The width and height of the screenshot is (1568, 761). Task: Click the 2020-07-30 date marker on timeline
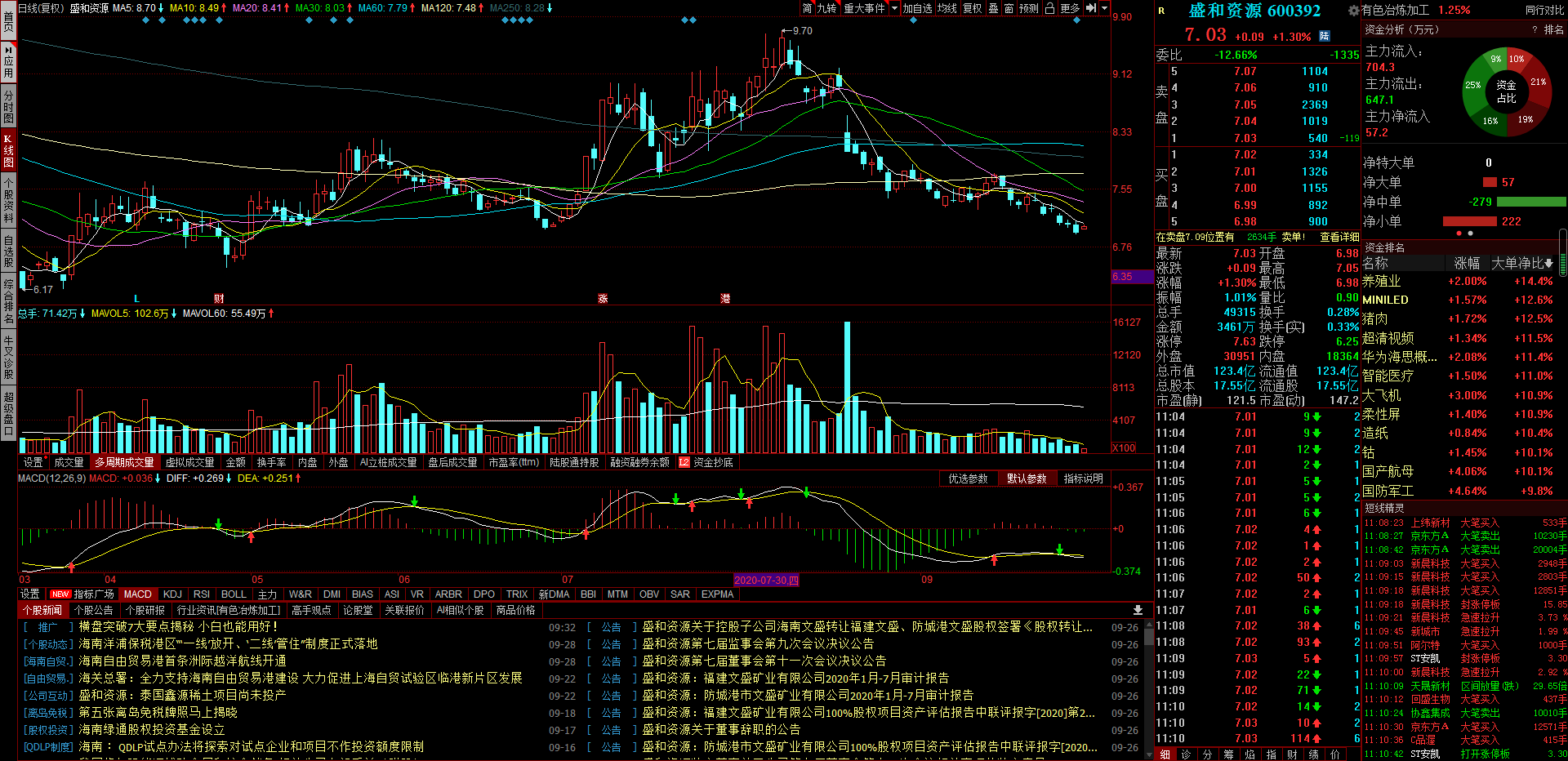(766, 580)
